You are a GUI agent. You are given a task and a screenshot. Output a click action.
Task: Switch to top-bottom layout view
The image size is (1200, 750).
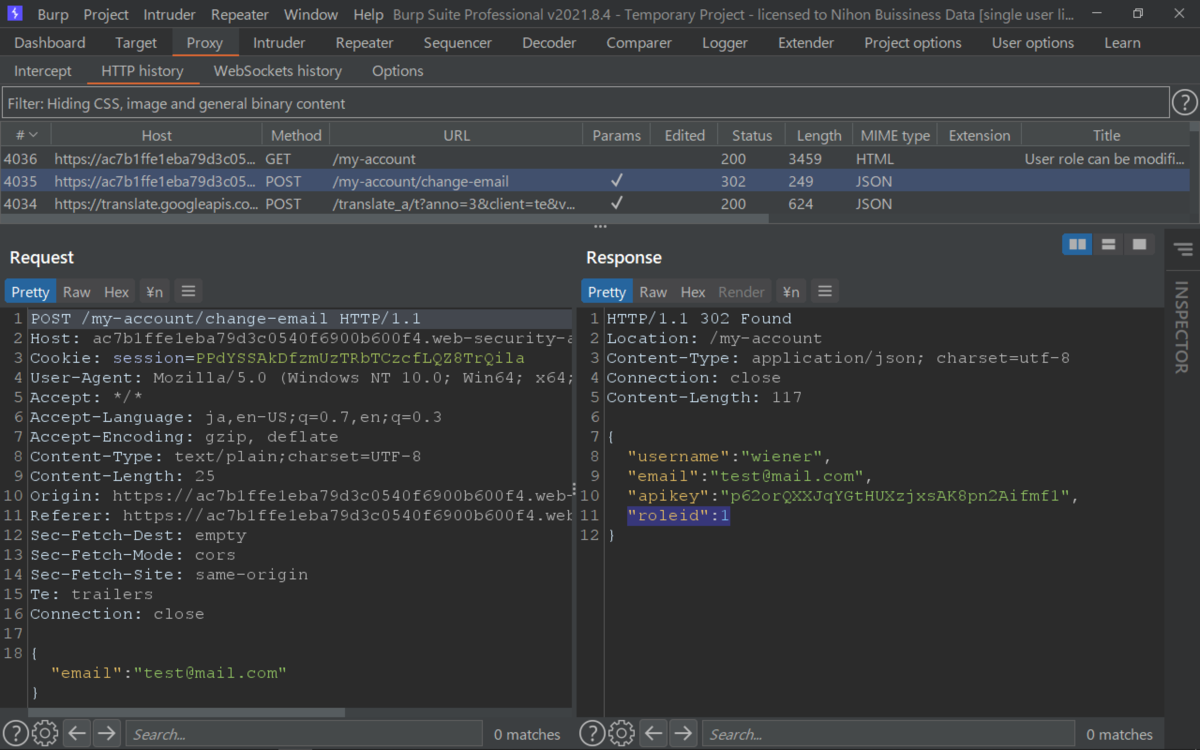[1108, 244]
